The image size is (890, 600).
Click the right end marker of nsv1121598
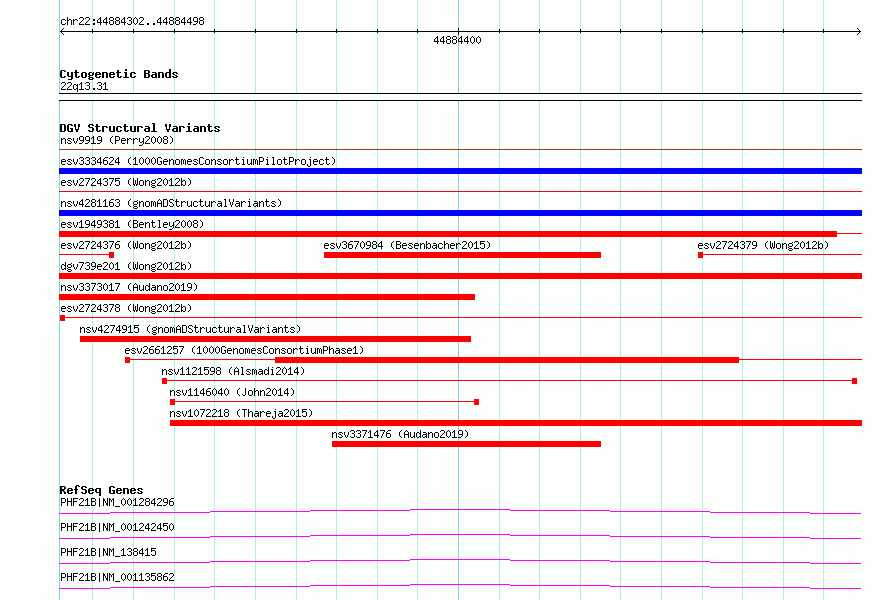854,381
